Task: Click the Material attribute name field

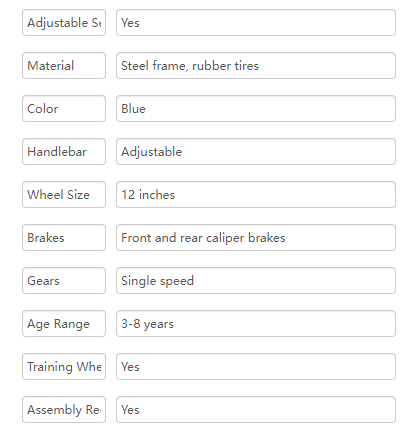Action: point(64,66)
